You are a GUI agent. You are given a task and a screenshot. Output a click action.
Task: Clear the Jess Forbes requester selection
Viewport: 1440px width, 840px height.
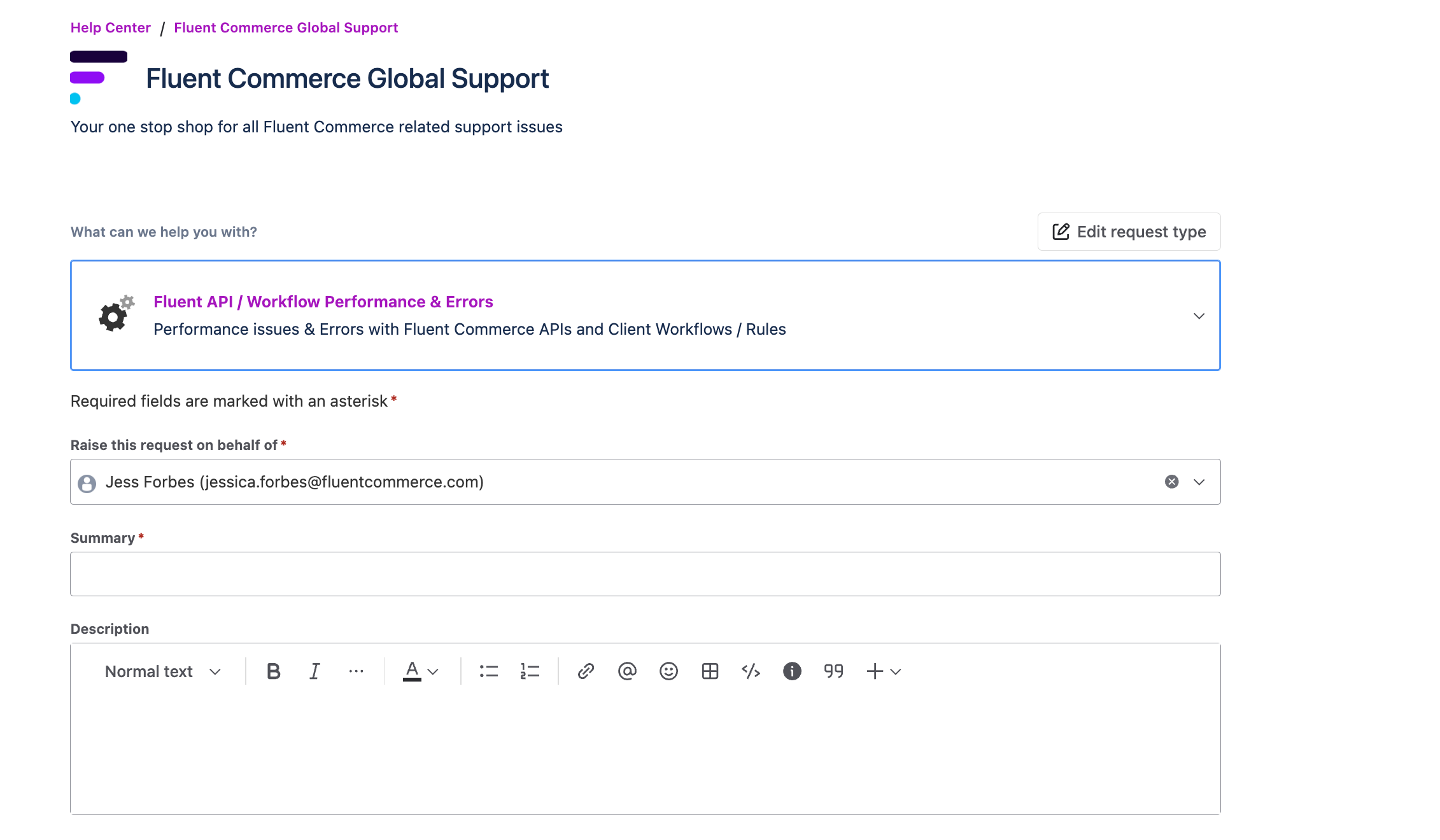[1171, 482]
